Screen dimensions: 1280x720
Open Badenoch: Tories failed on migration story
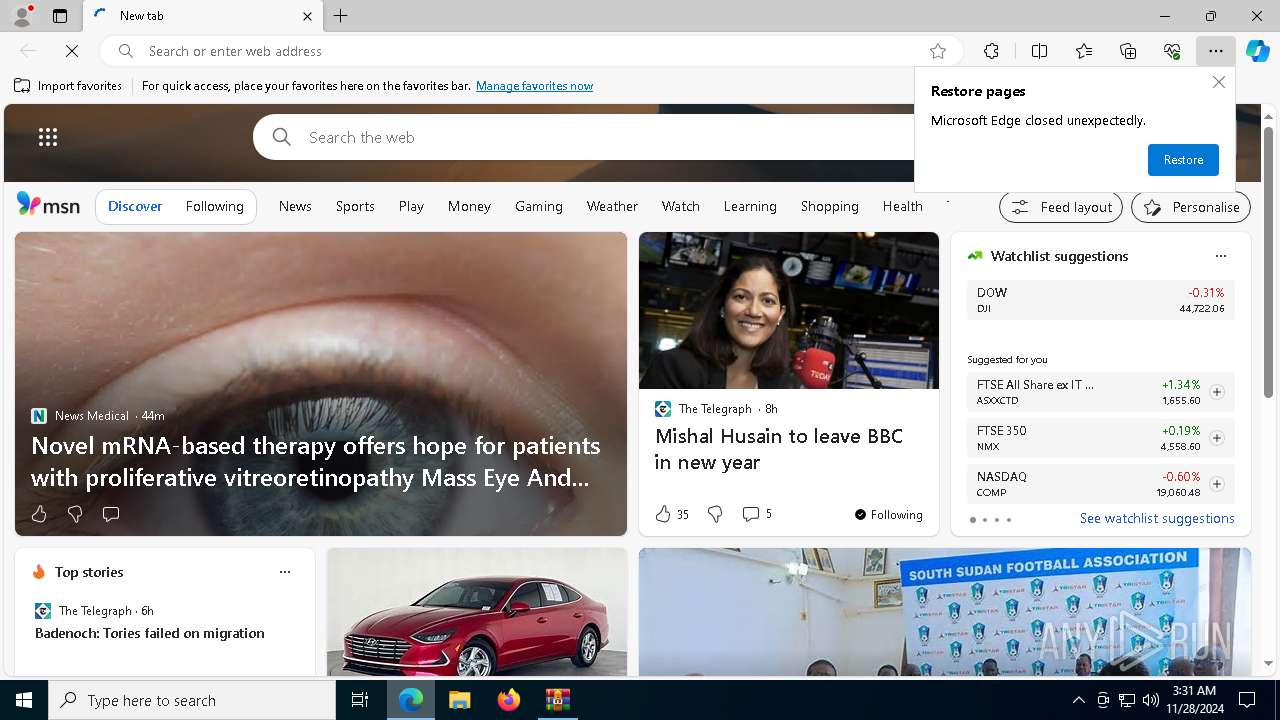(150, 633)
